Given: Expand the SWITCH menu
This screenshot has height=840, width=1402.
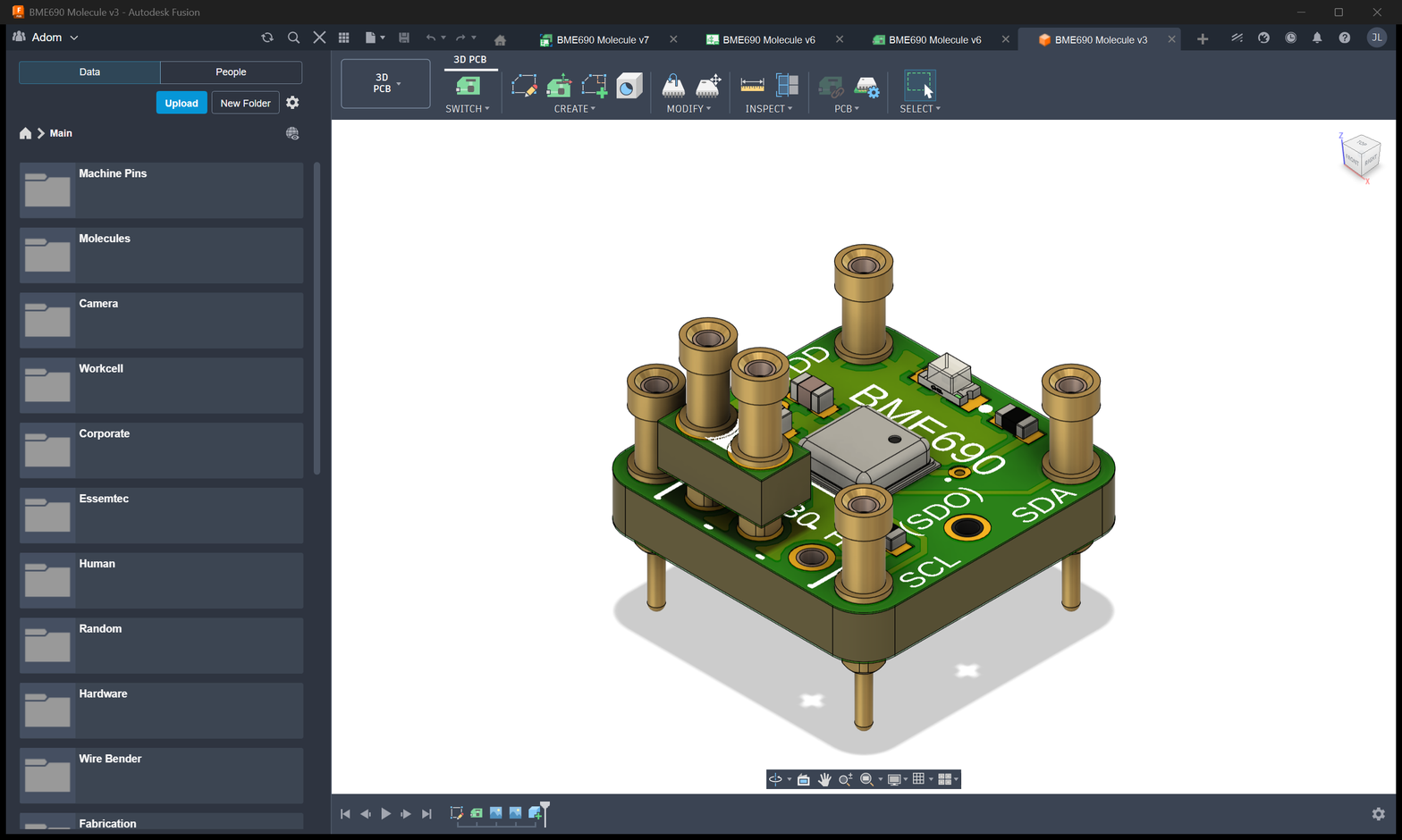Looking at the screenshot, I should 468,109.
